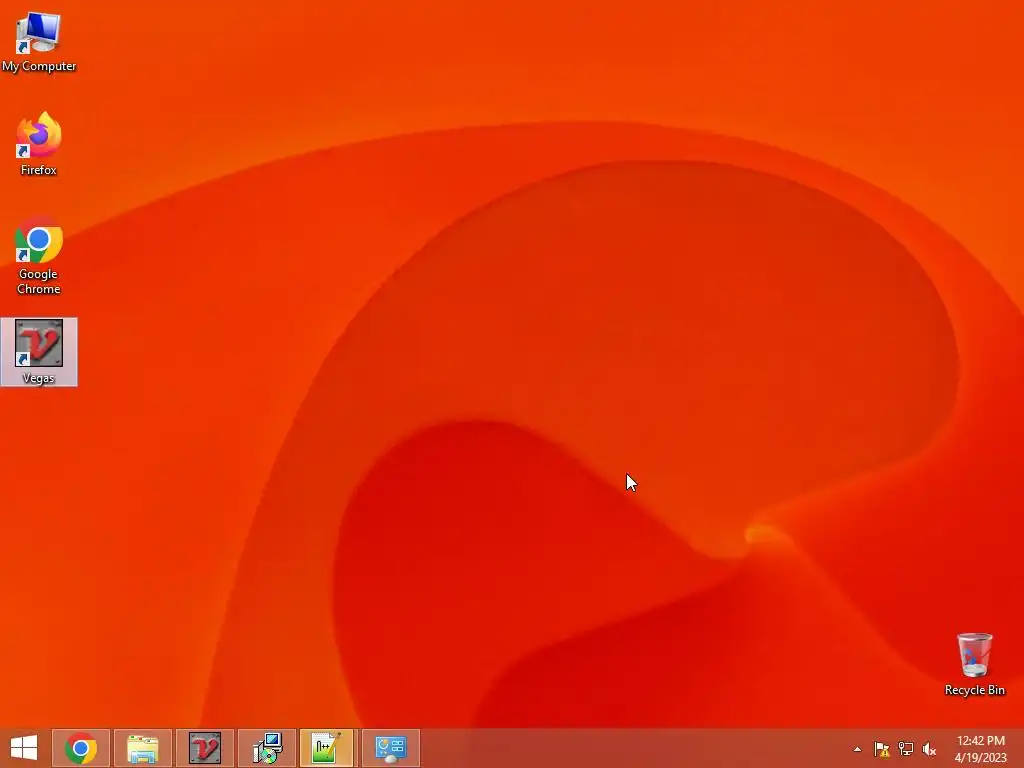Launch Chrome from the taskbar
The image size is (1024, 768).
81,748
